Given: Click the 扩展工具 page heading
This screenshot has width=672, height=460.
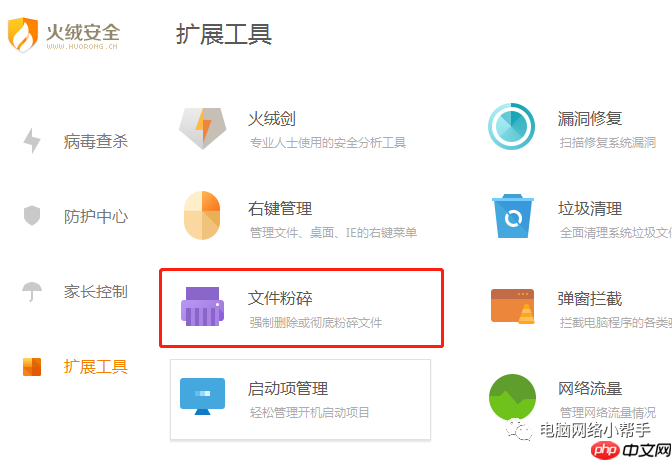Looking at the screenshot, I should click(223, 35).
